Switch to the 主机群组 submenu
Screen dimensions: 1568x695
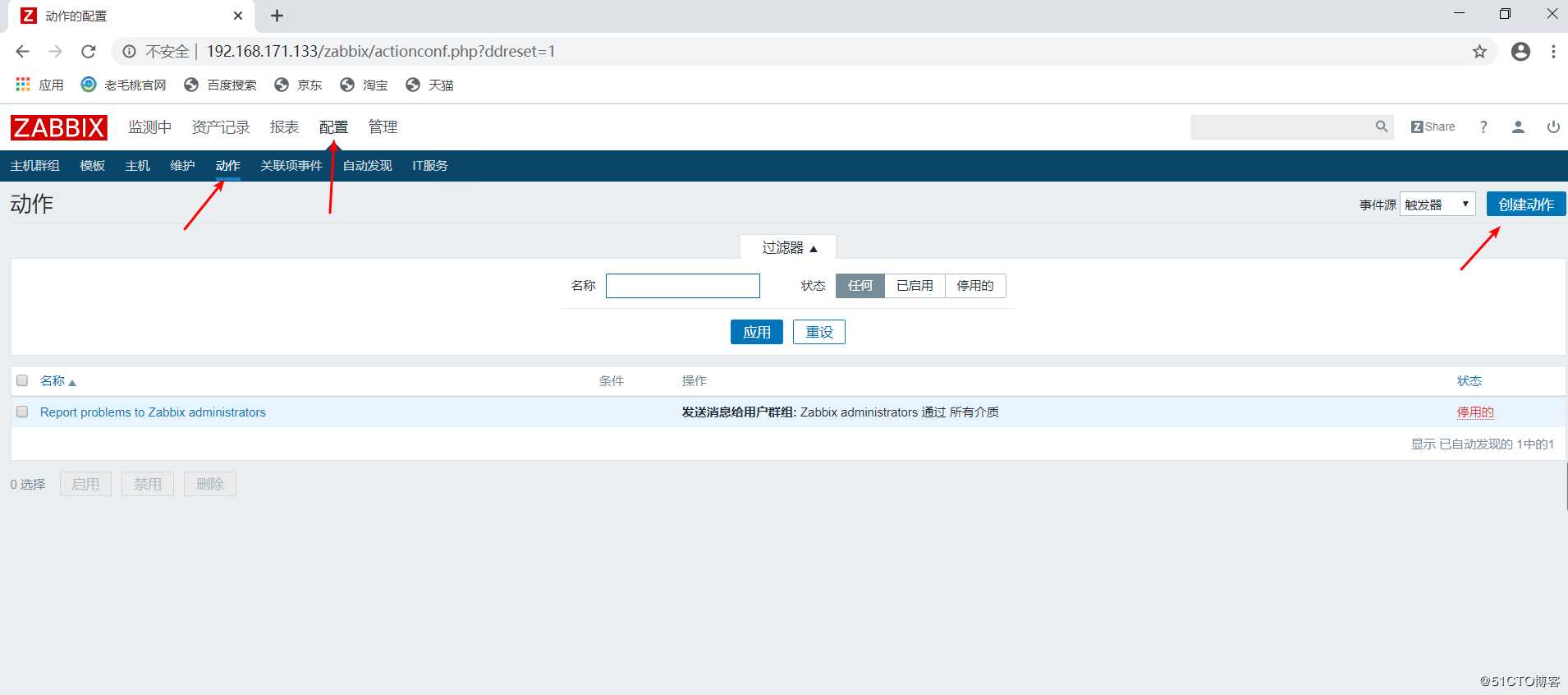(x=34, y=165)
